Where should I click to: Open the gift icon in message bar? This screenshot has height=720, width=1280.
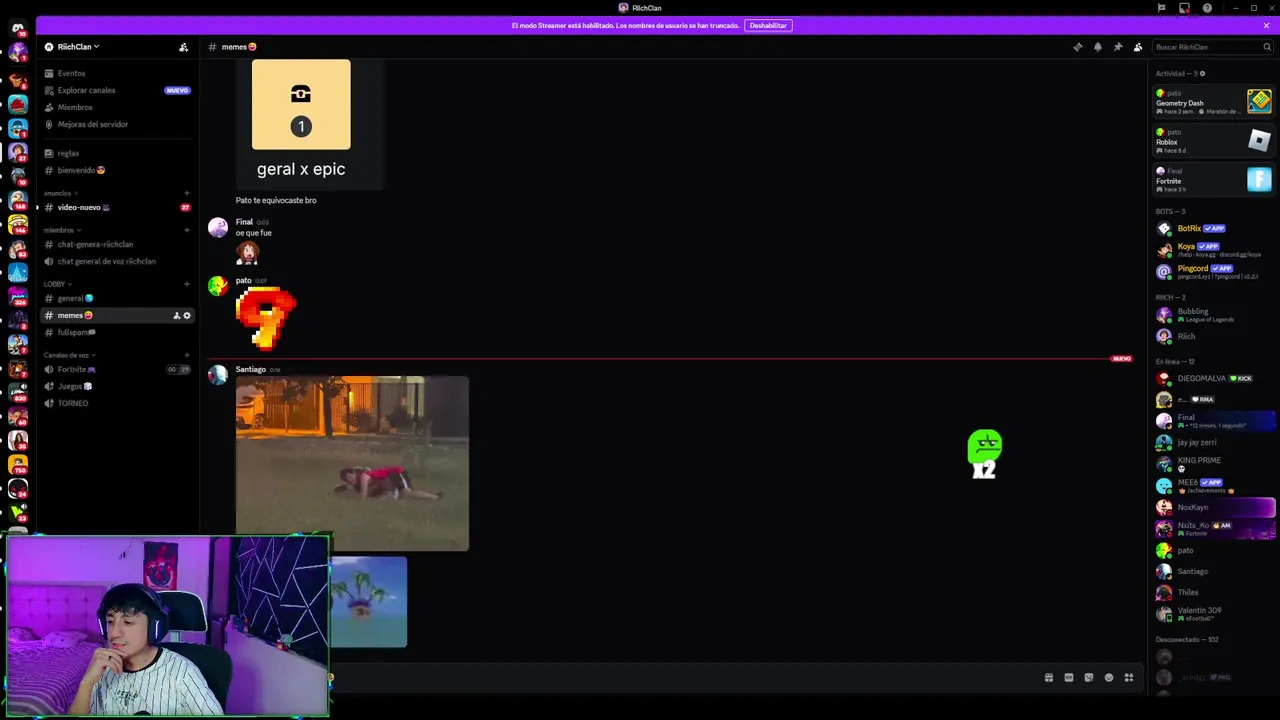pyautogui.click(x=1048, y=678)
